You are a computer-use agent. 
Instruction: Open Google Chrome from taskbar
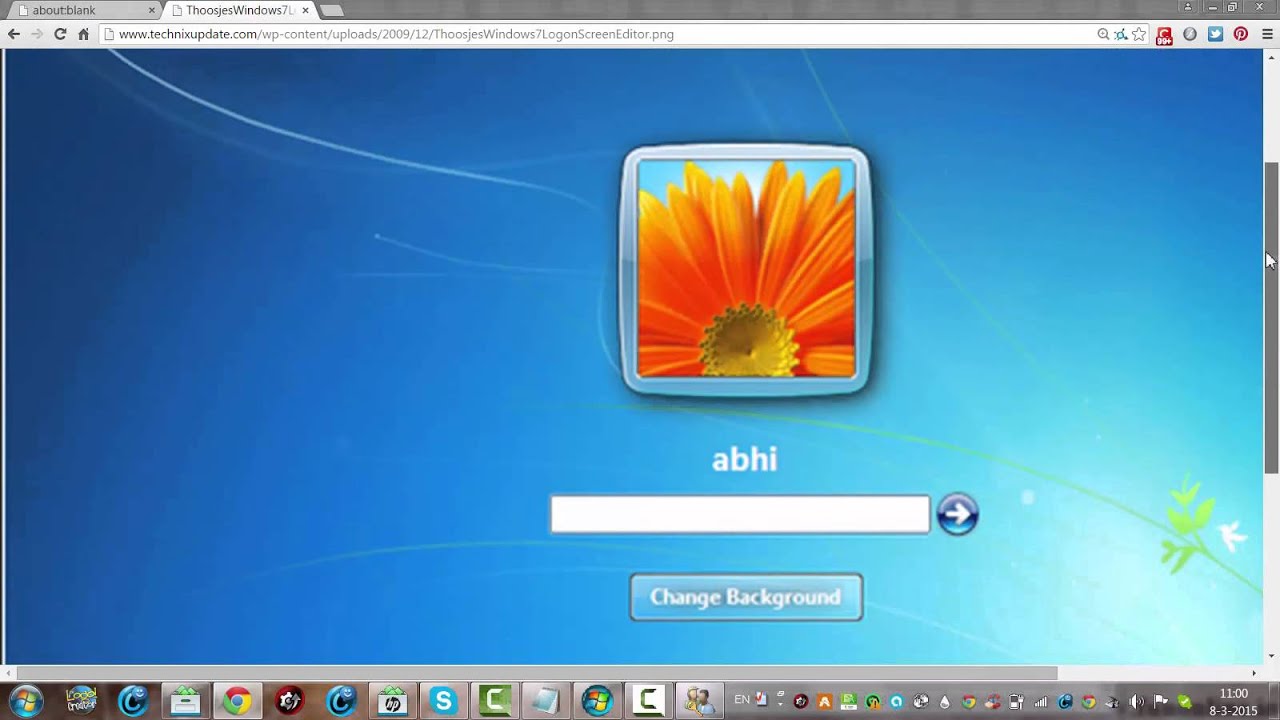[x=237, y=701]
